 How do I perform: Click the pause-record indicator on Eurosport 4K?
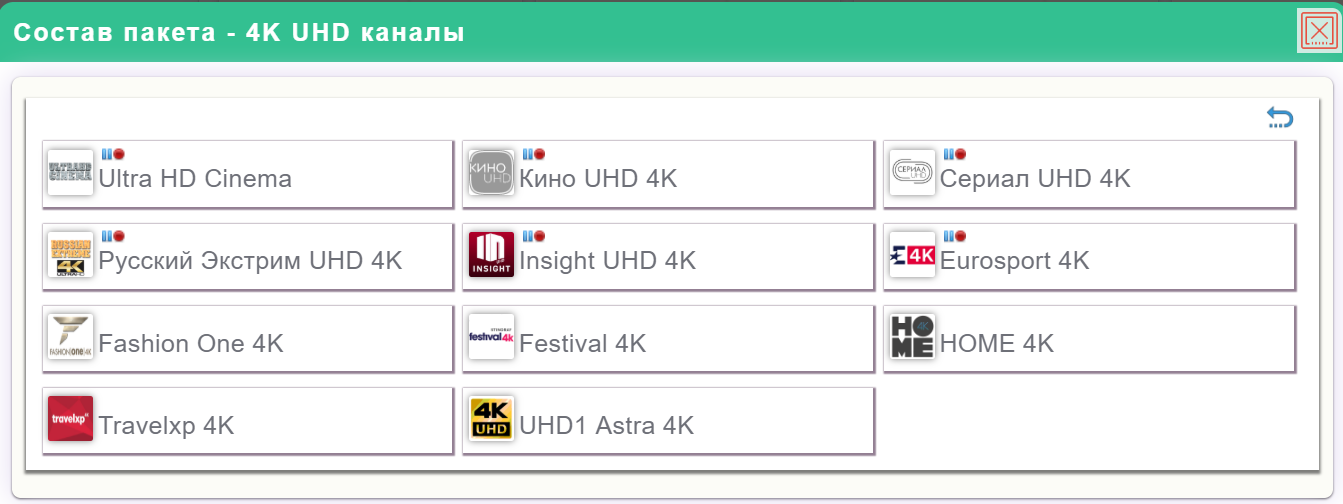coord(954,236)
